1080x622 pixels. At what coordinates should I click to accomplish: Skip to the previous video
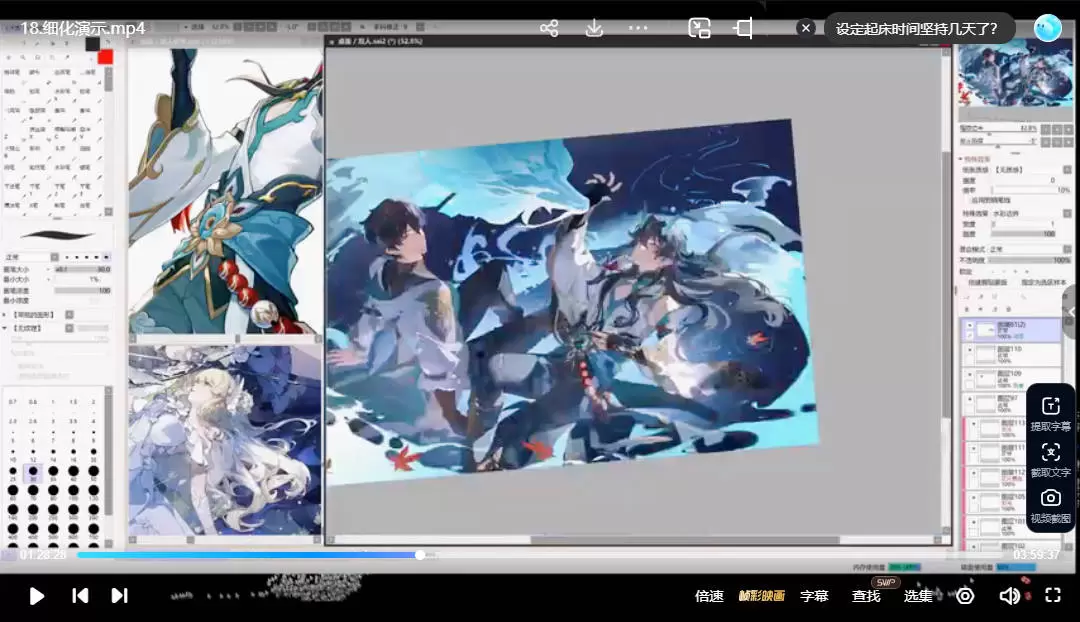[x=80, y=596]
